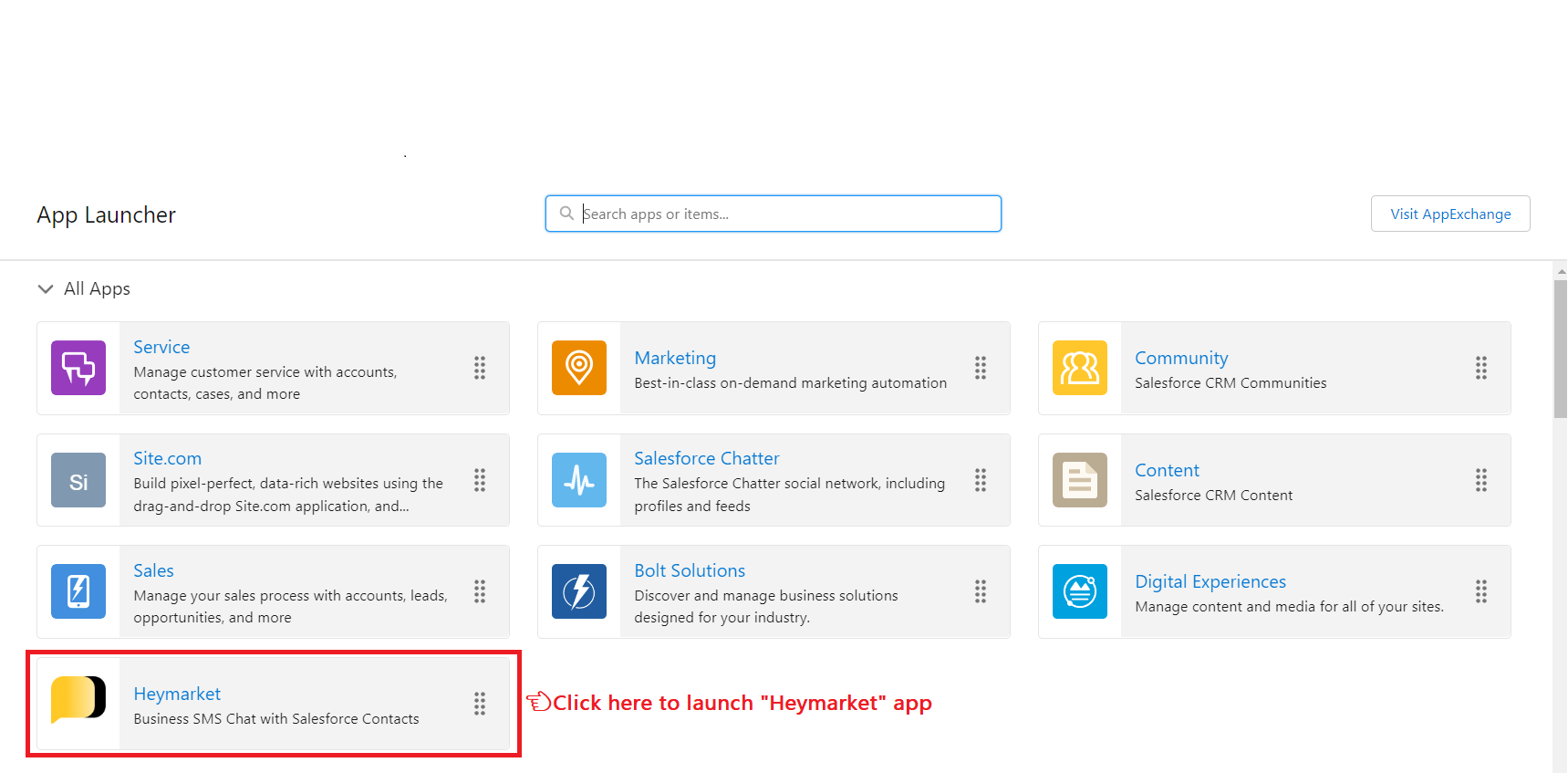The width and height of the screenshot is (1568, 773).
Task: Open the Digital Experiences link
Action: pyautogui.click(x=1210, y=581)
